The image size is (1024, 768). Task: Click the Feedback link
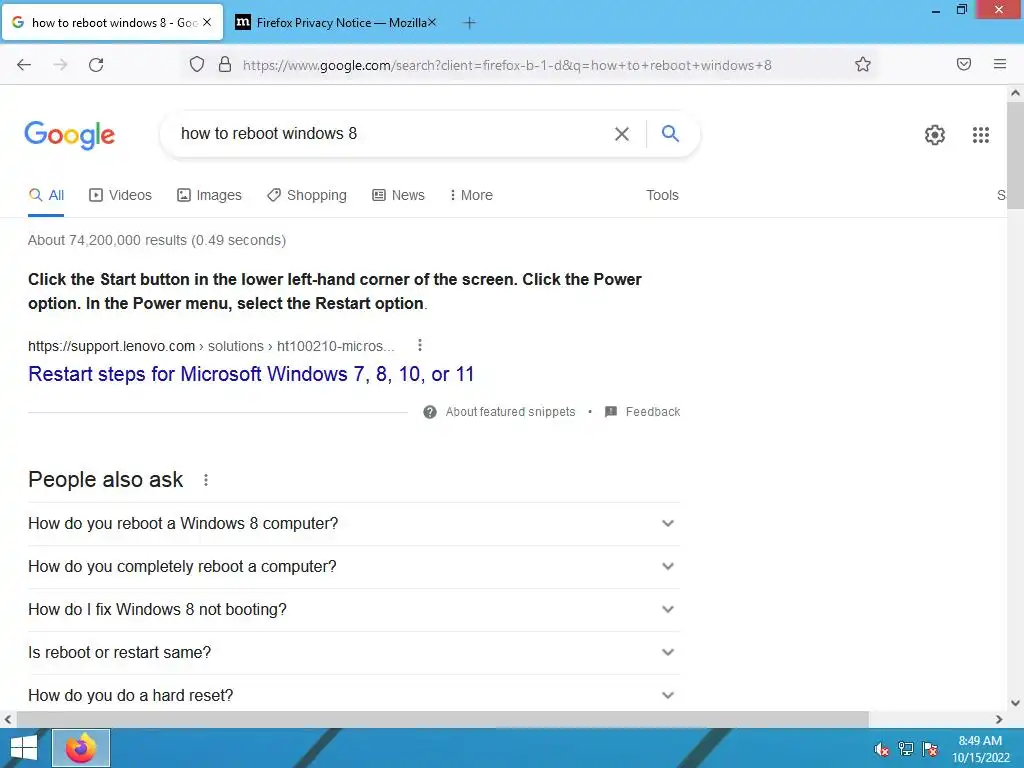tap(652, 412)
